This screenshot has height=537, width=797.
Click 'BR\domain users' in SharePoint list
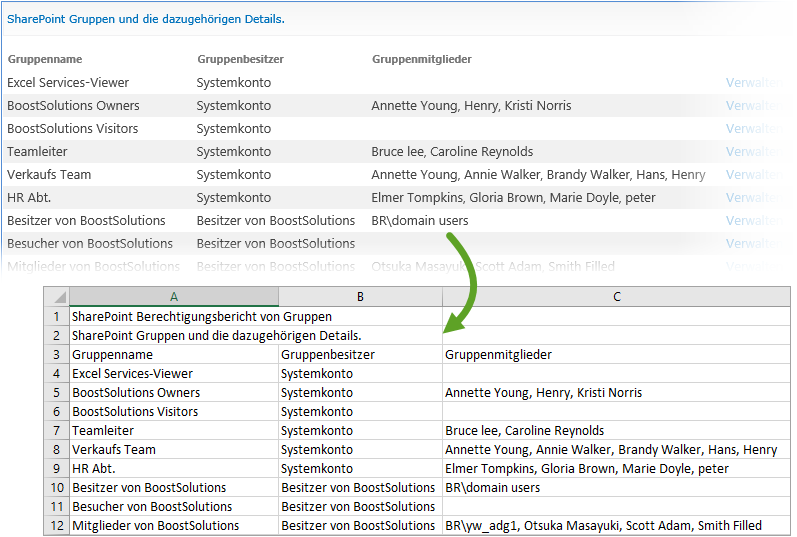click(420, 220)
